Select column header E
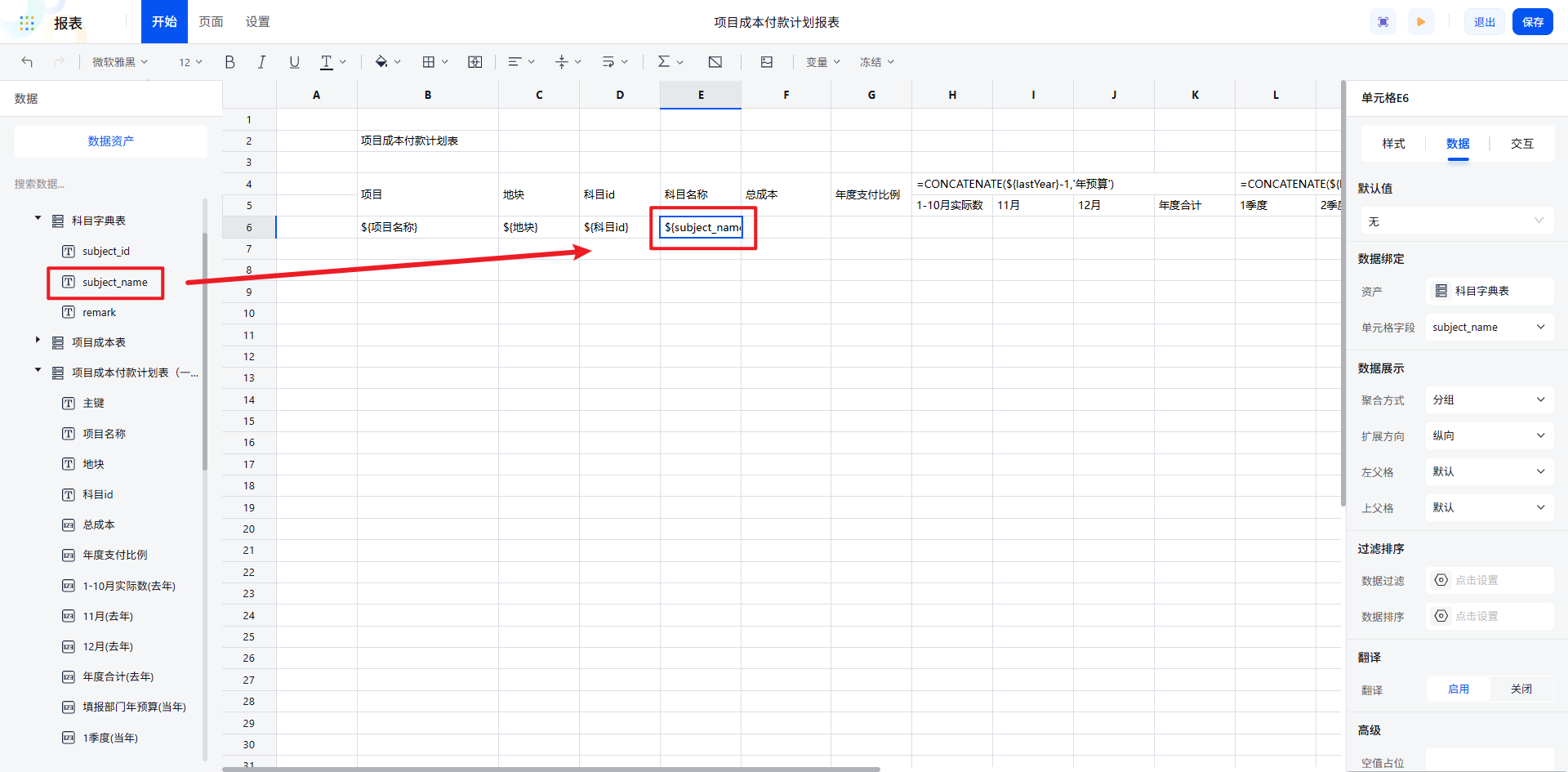The height and width of the screenshot is (772, 1568). [x=701, y=95]
